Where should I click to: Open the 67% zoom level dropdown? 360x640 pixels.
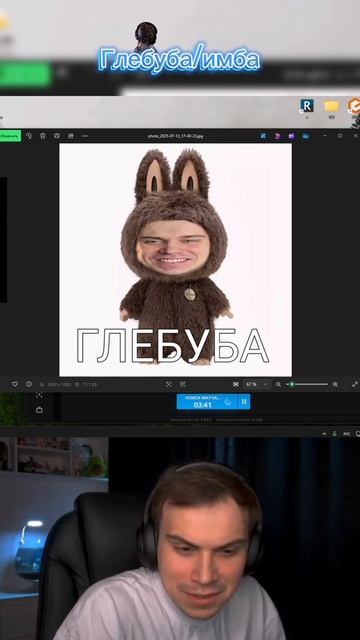(256, 384)
